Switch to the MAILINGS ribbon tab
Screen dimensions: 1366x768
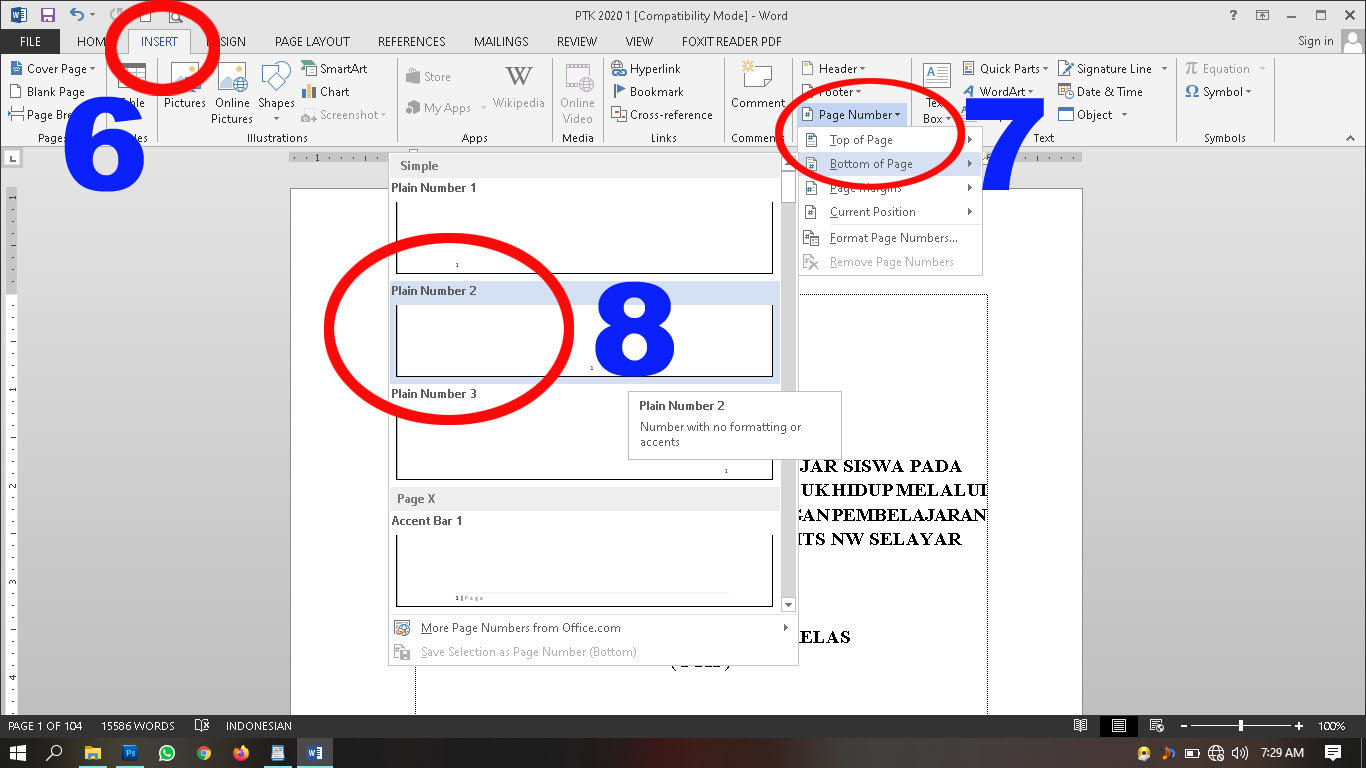pos(500,41)
